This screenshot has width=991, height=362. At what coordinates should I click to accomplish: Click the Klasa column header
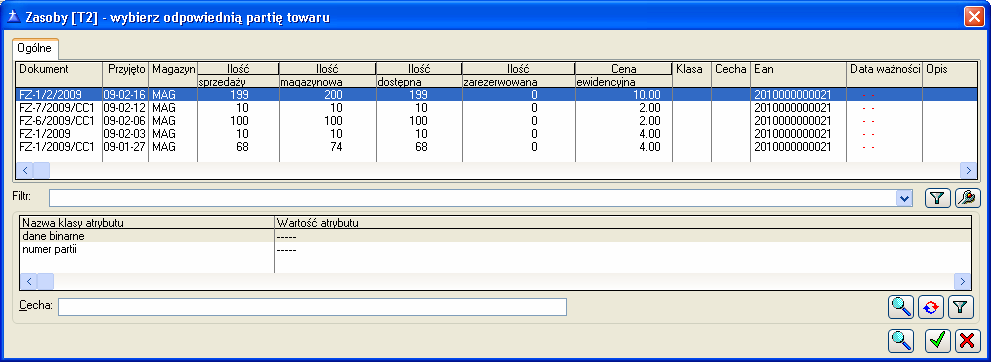point(692,75)
